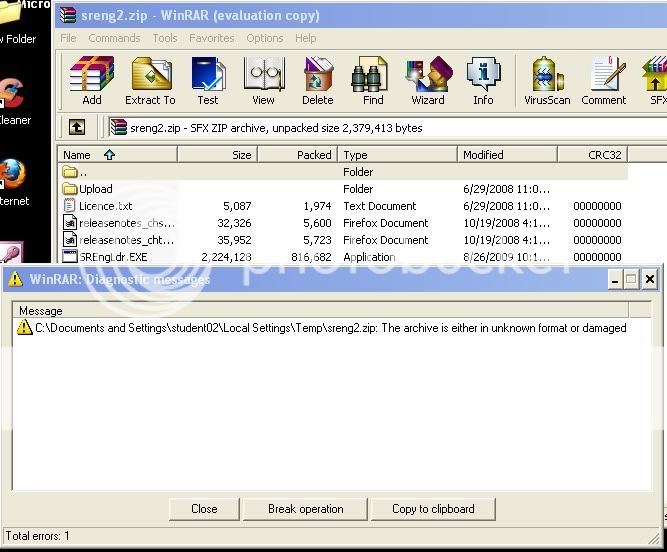Viewport: 667px width, 552px height.
Task: Click the Comment toolbar icon
Action: 608,74
